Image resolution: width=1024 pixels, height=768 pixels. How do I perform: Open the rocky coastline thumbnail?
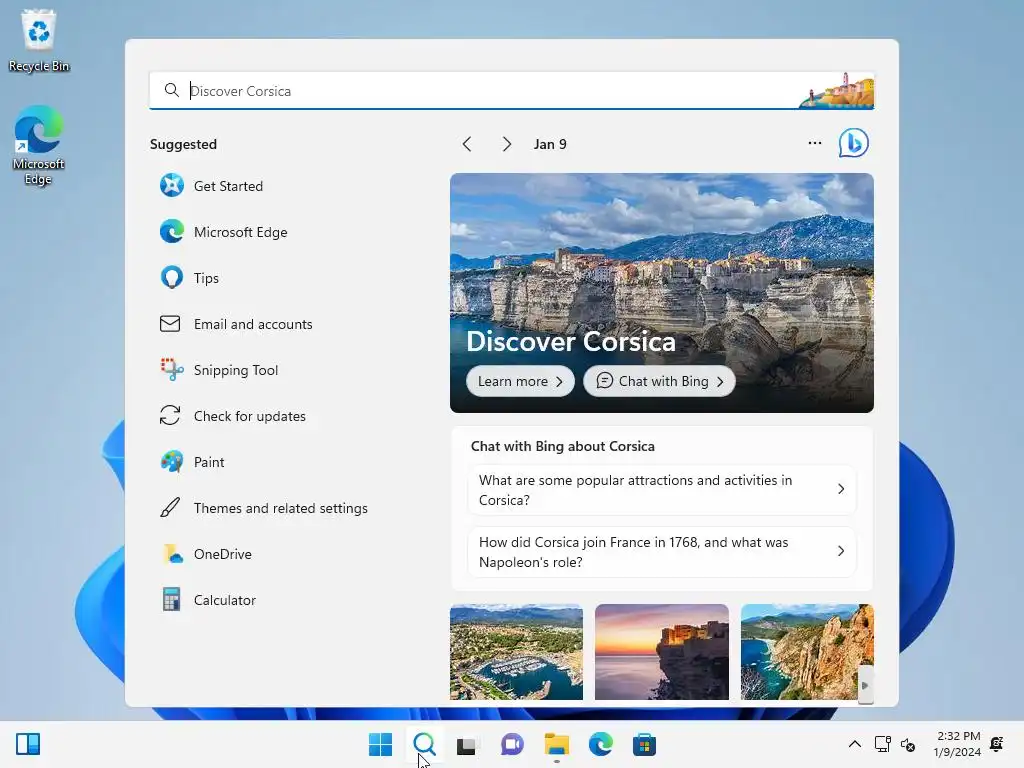point(807,652)
